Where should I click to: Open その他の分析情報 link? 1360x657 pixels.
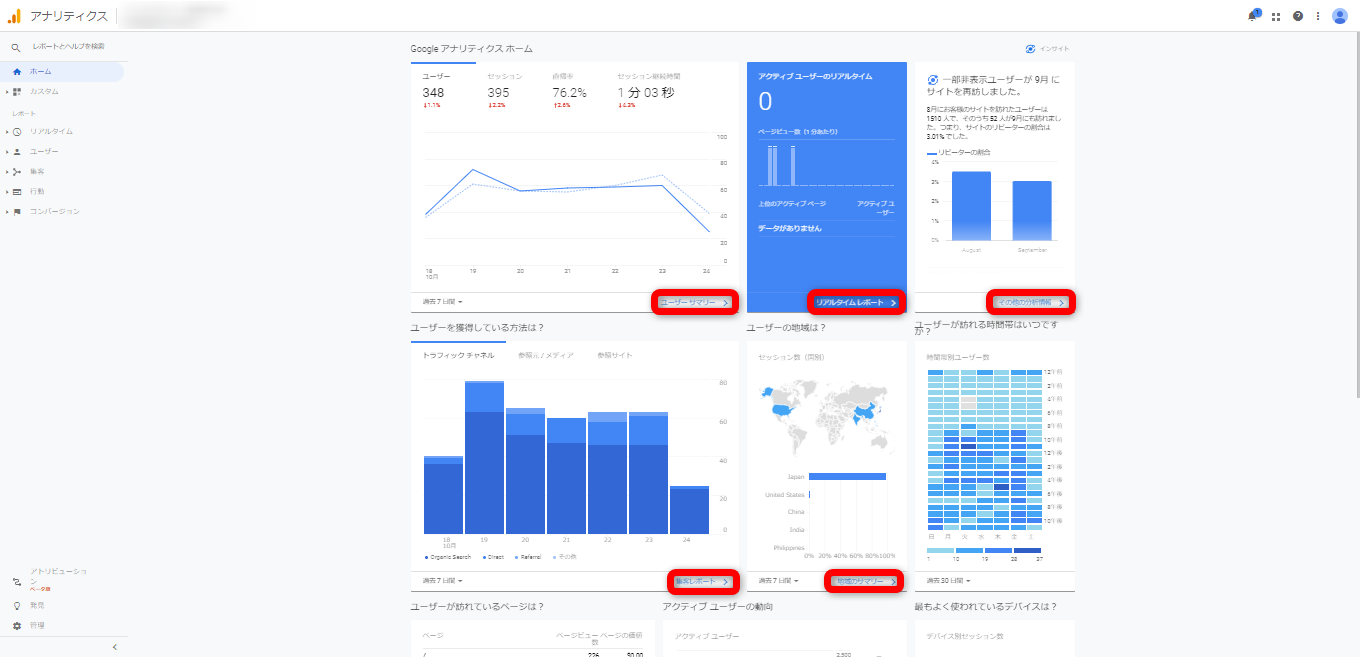click(1031, 302)
